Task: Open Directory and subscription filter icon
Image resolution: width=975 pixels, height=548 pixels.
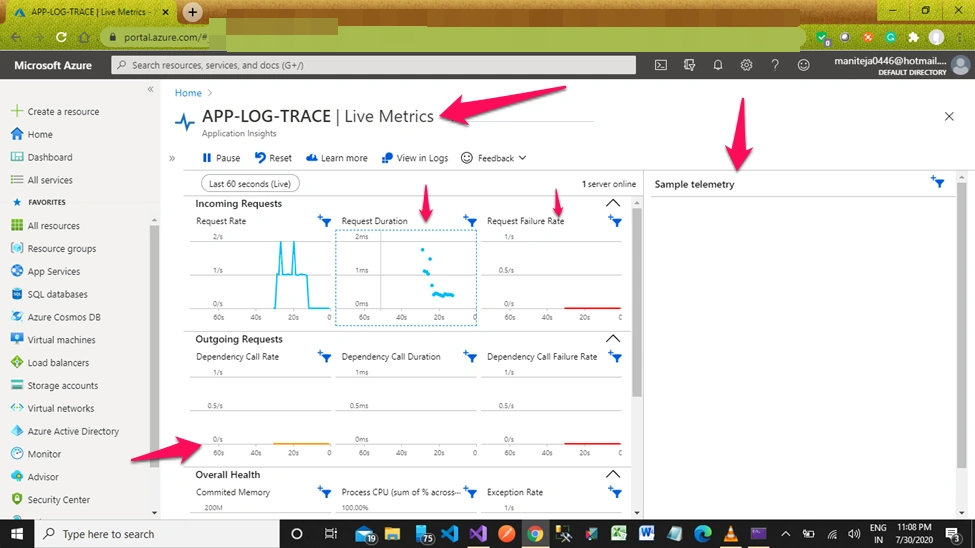Action: [689, 65]
